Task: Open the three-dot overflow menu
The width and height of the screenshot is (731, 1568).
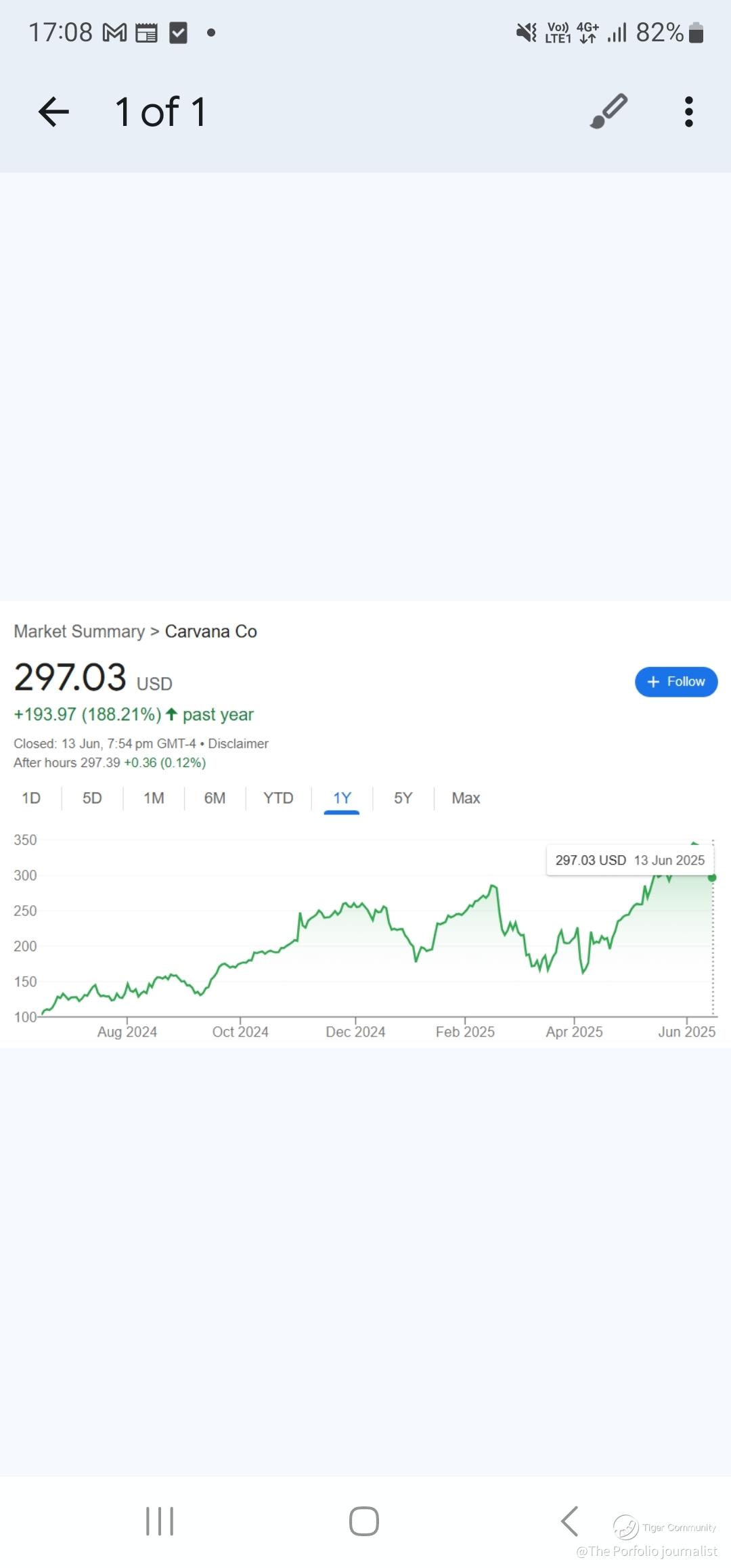Action: point(688,112)
